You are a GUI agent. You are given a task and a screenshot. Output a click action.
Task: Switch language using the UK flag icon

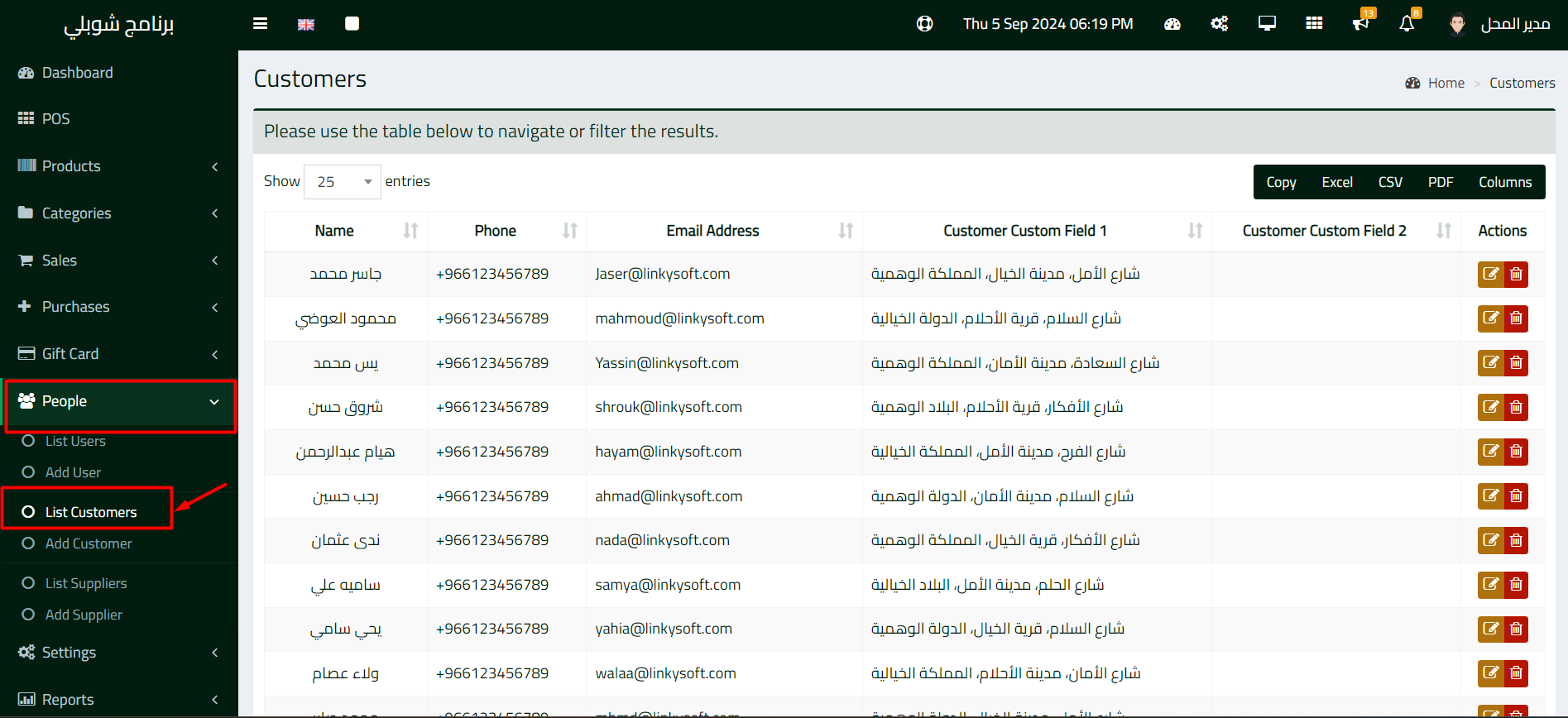(306, 25)
